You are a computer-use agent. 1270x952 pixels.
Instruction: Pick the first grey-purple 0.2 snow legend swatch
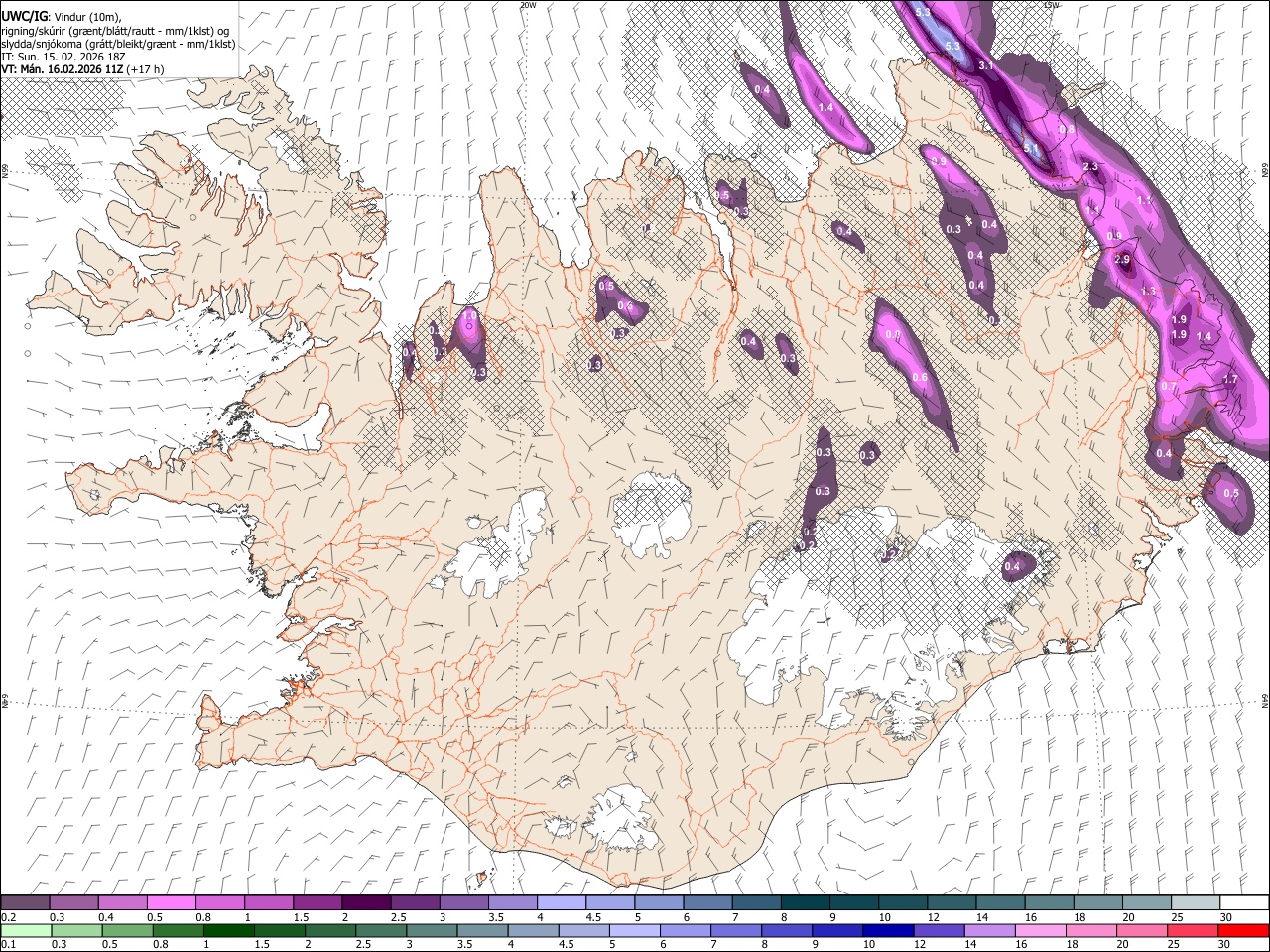pos(25,903)
